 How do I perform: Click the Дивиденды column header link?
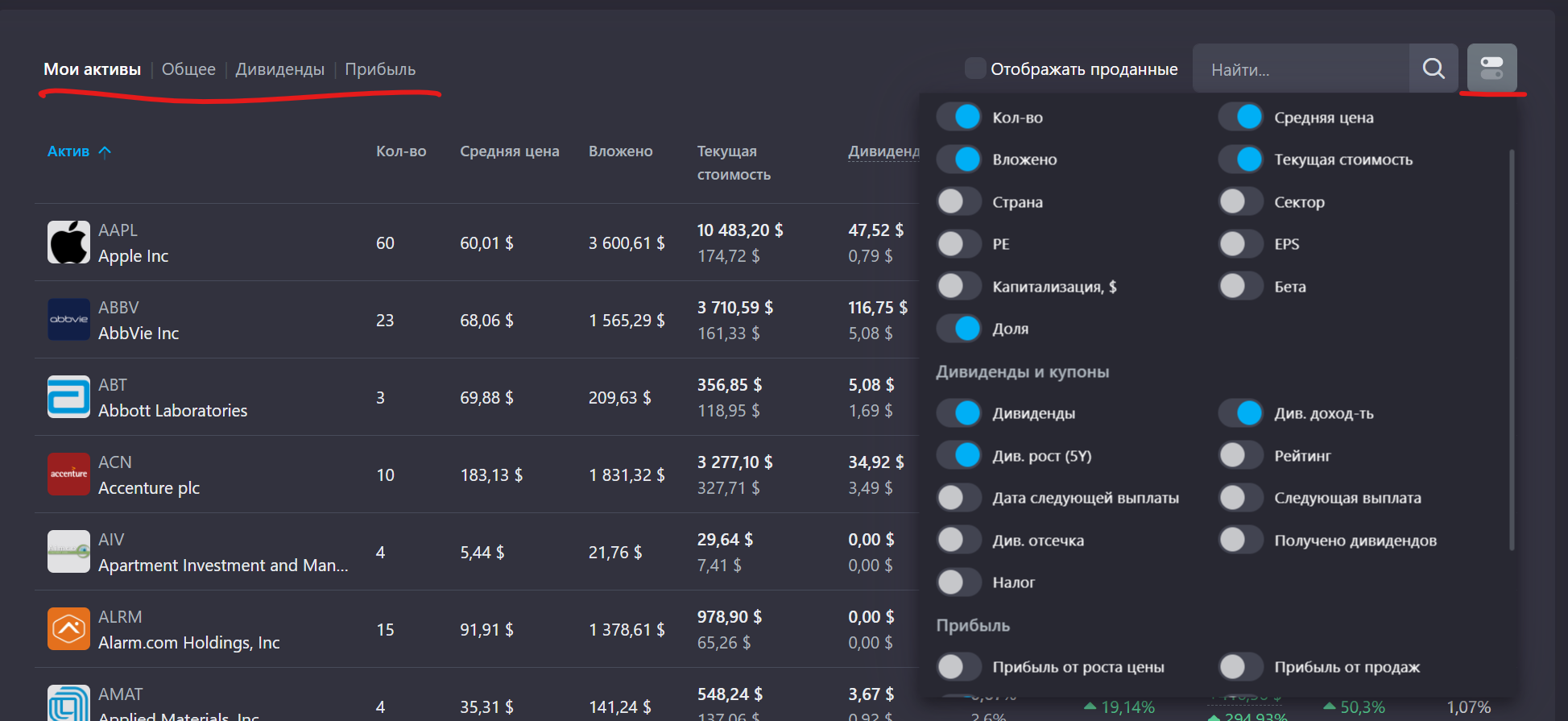click(x=883, y=151)
